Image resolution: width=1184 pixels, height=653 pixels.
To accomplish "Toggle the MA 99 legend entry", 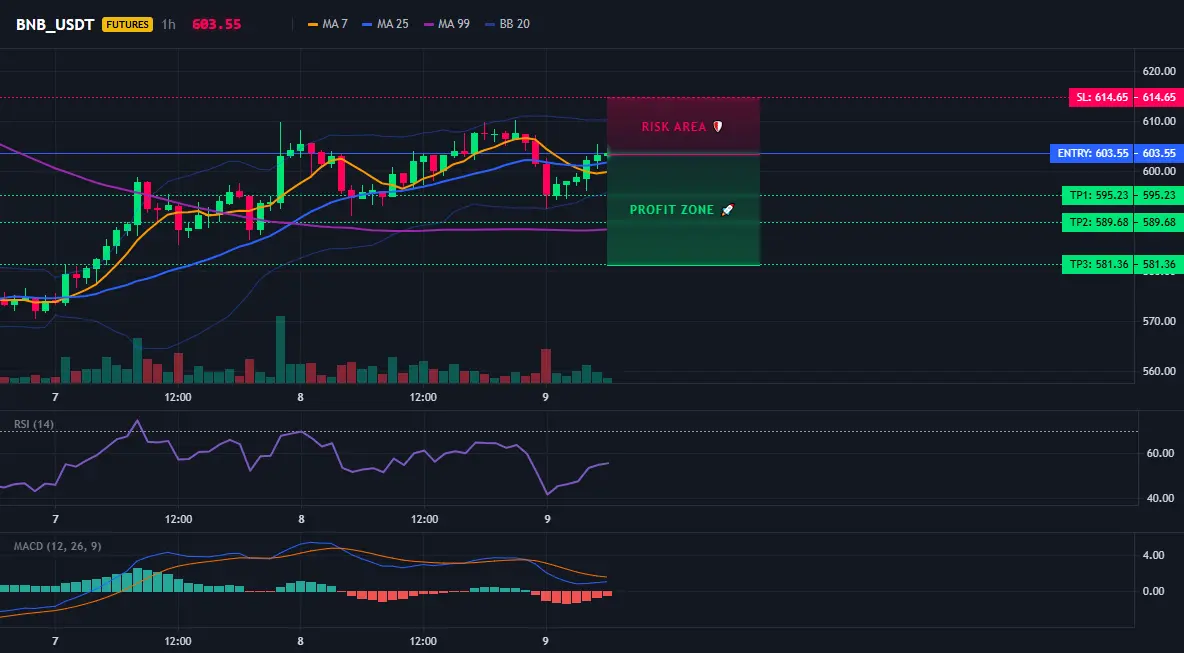I will tap(446, 24).
